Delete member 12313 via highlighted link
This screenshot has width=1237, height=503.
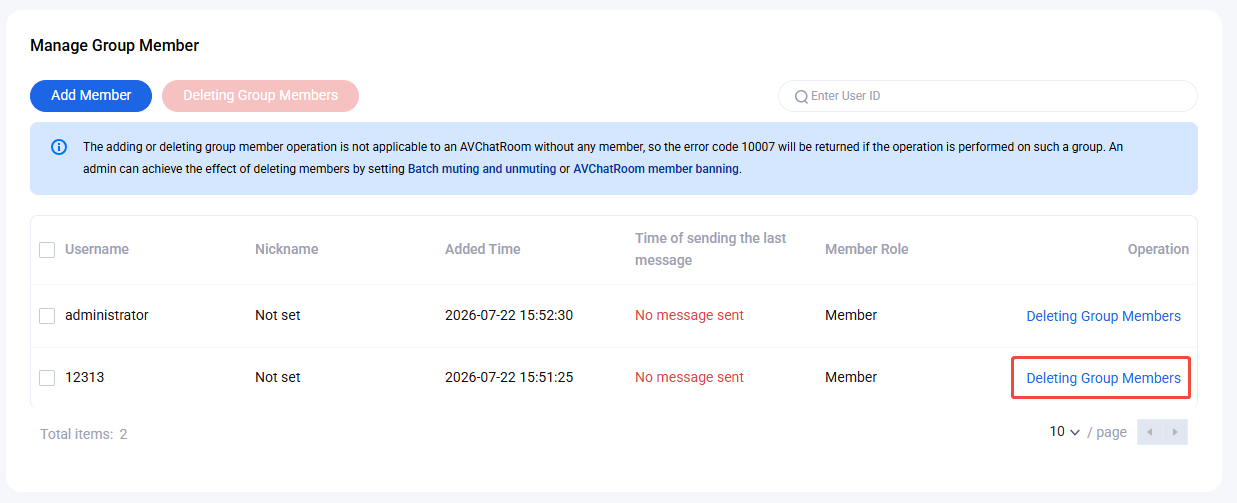[x=1103, y=378]
